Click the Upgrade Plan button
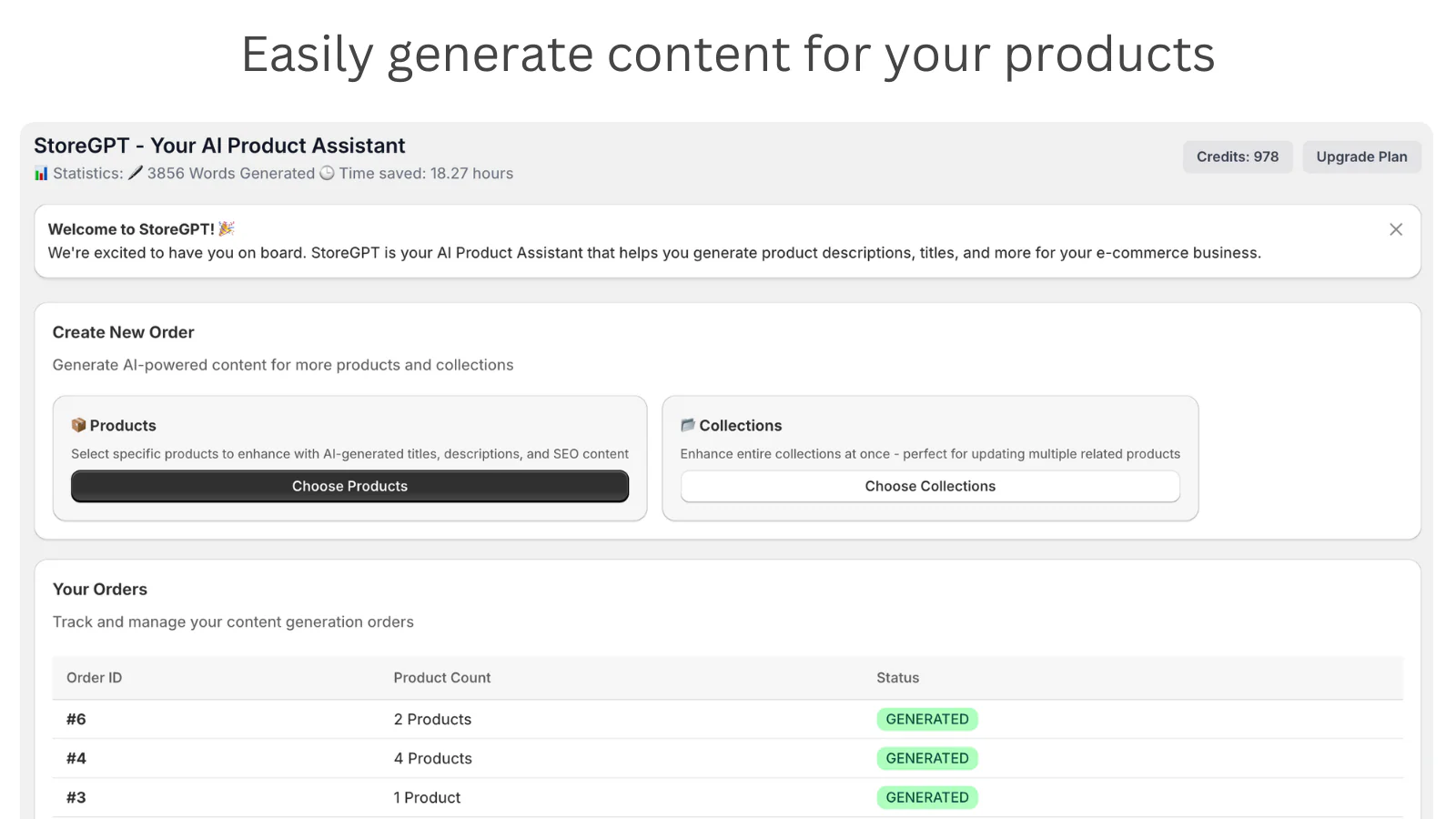Image resolution: width=1456 pixels, height=819 pixels. 1361,157
